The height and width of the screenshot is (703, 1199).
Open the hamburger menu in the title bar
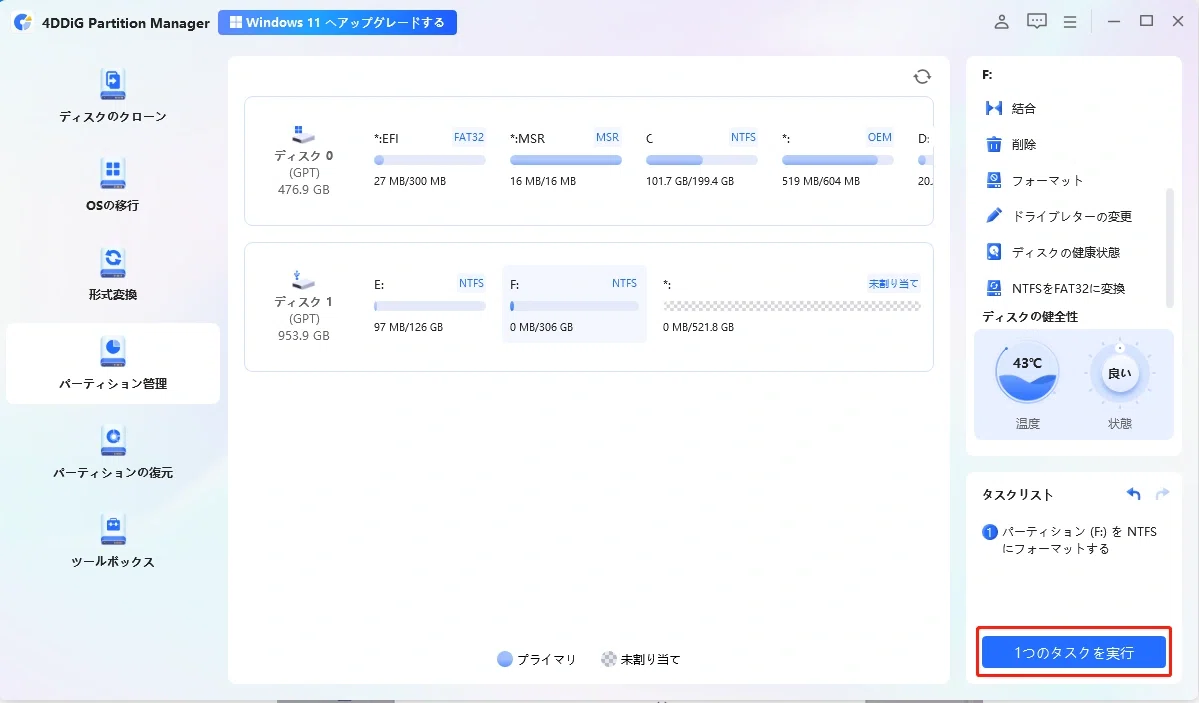click(x=1070, y=22)
